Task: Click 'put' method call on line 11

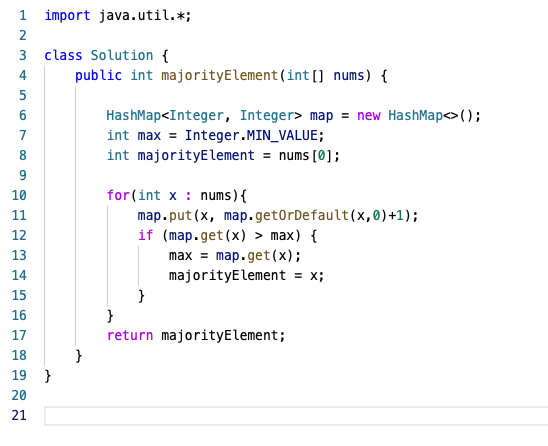Action: click(181, 216)
